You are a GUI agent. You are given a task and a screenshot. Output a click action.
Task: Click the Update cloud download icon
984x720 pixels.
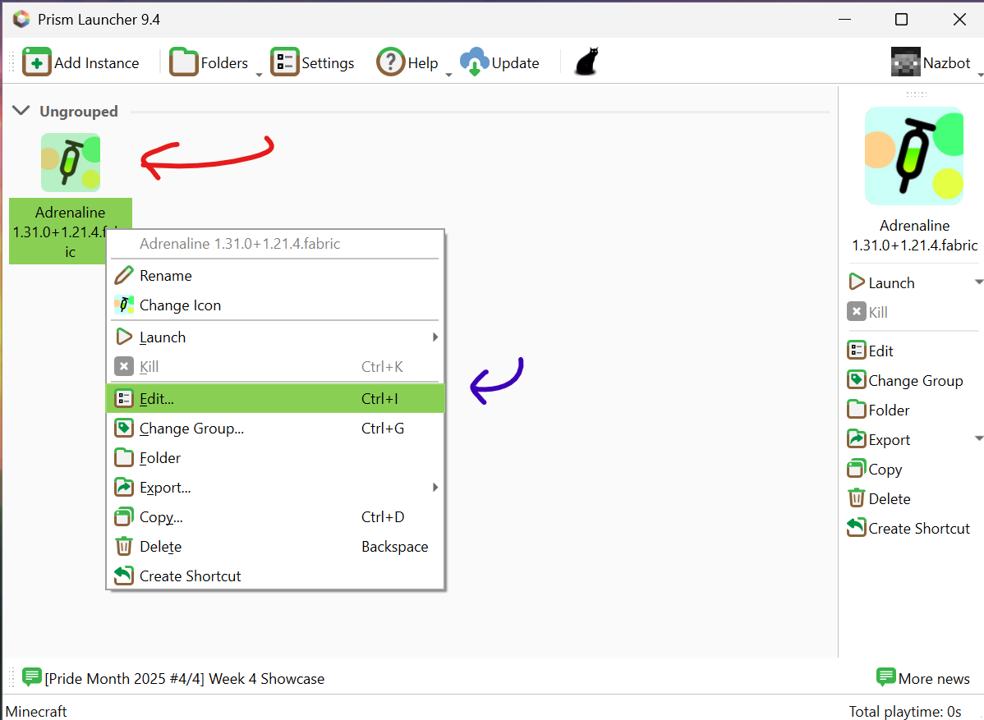point(474,62)
